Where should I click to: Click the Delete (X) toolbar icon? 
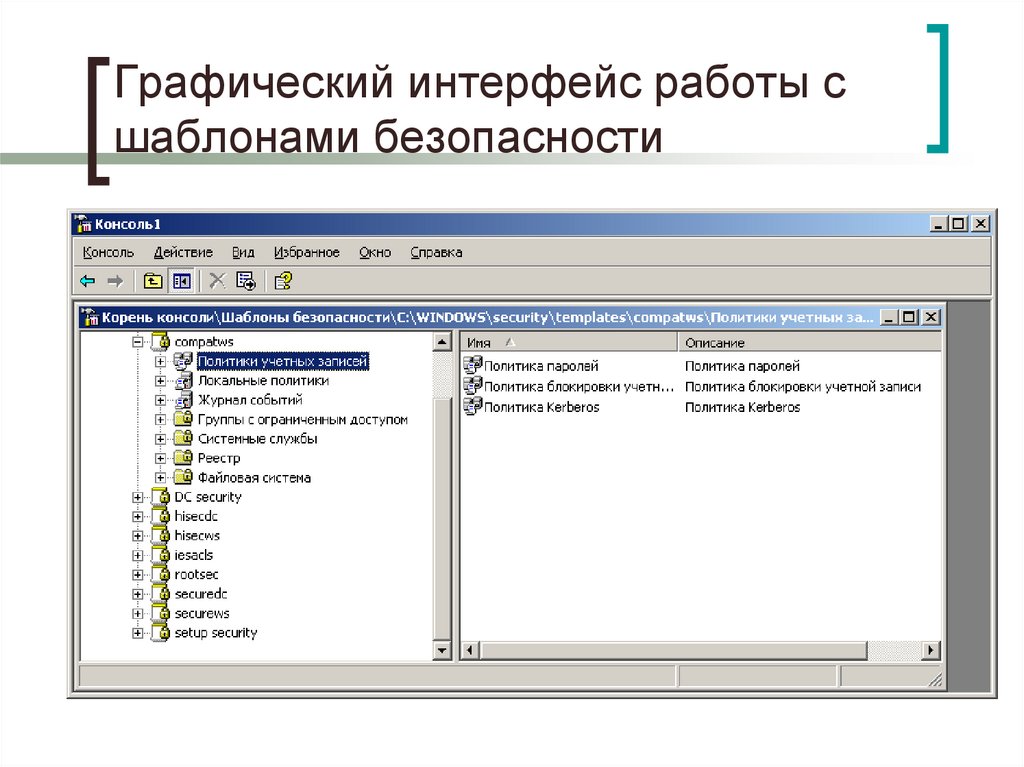(x=217, y=281)
